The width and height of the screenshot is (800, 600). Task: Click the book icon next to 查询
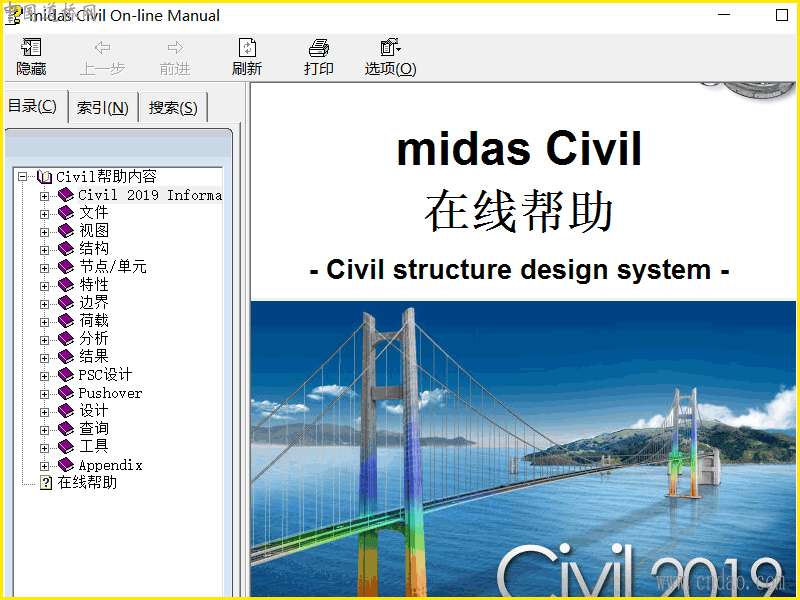[x=66, y=429]
